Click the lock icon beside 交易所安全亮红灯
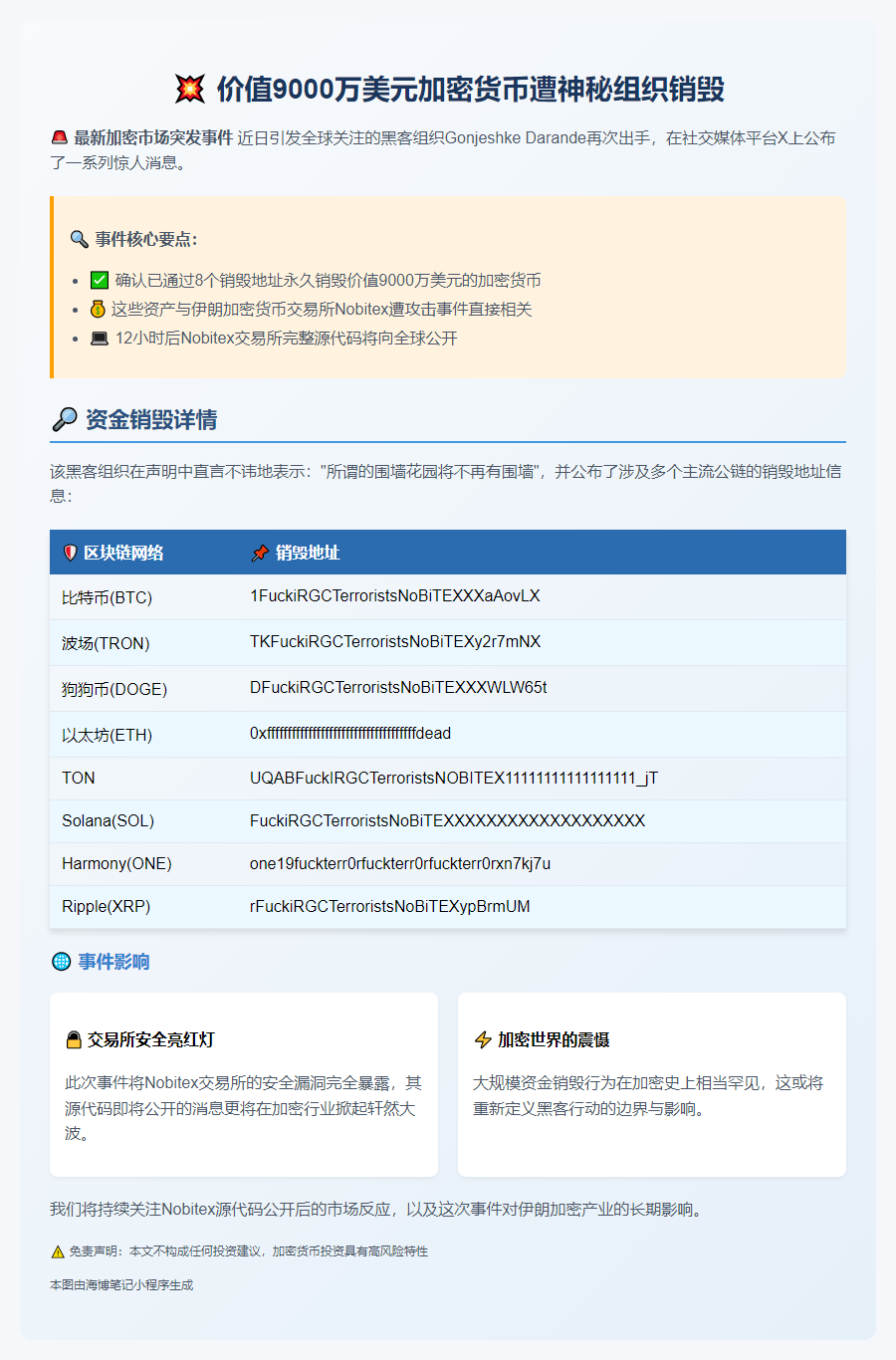Image resolution: width=896 pixels, height=1360 pixels. coord(74,1039)
